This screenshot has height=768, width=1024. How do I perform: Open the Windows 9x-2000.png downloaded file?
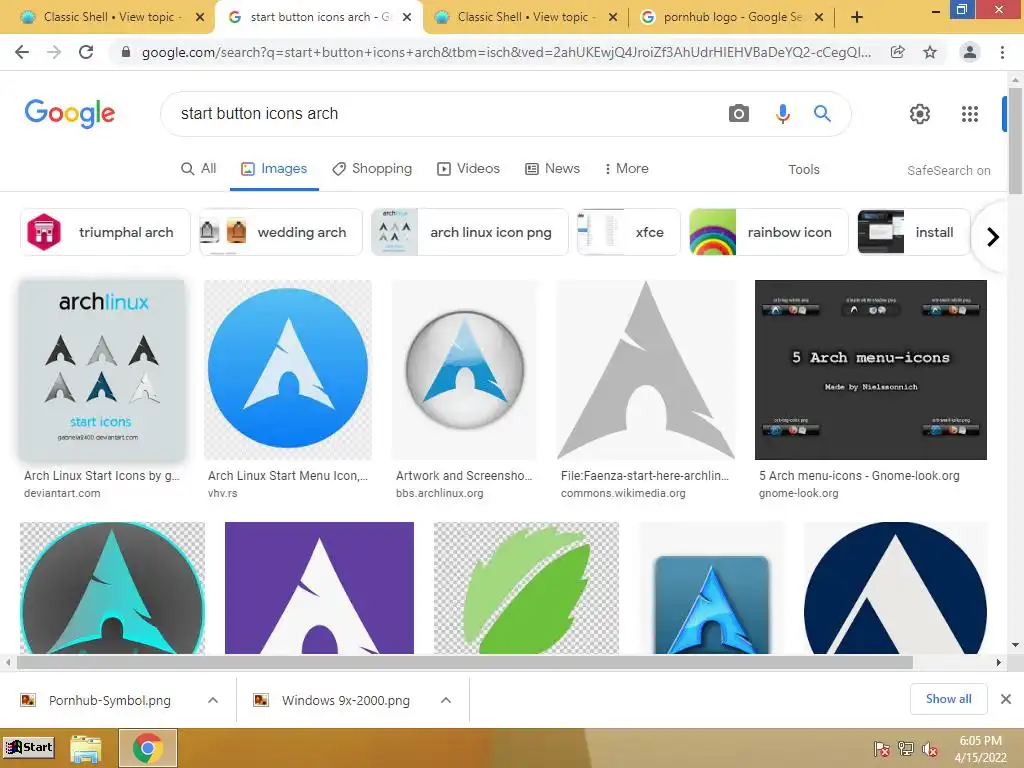click(345, 700)
